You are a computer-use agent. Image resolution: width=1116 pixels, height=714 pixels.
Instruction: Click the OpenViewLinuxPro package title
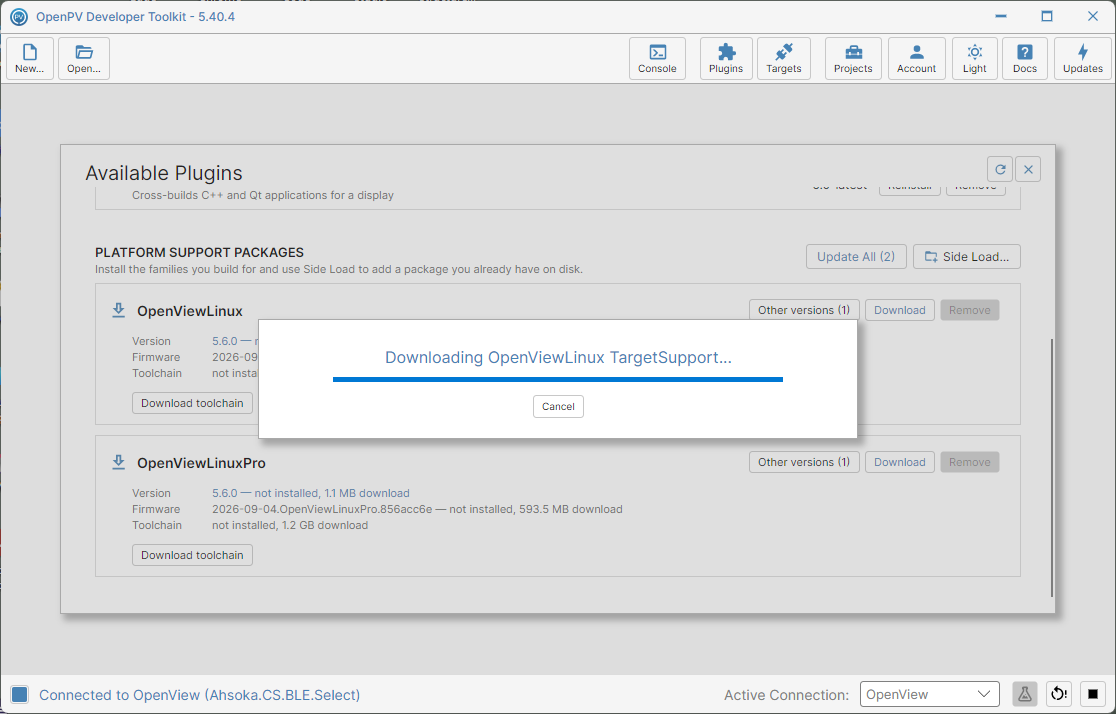201,463
